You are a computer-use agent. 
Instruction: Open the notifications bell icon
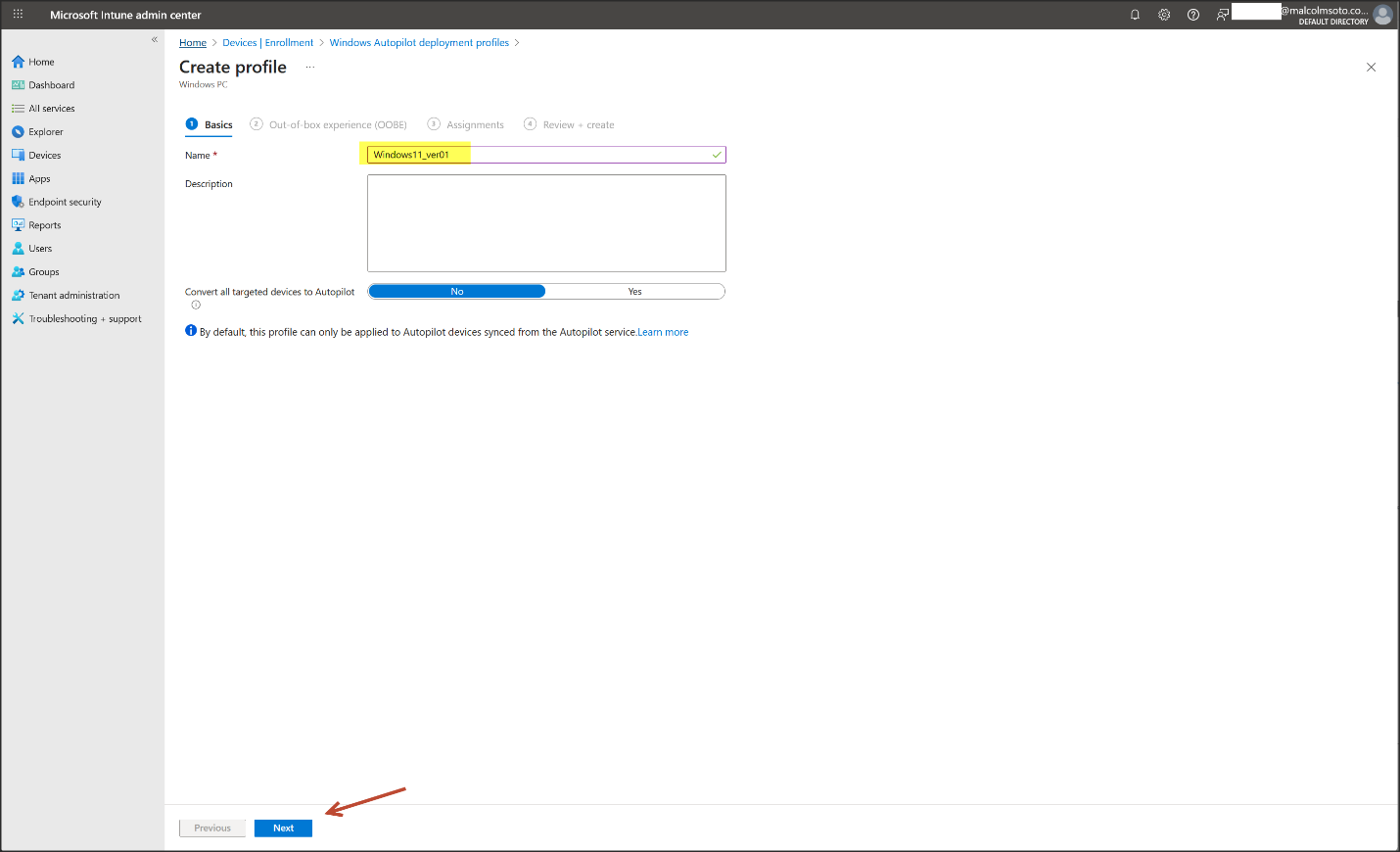(1135, 15)
